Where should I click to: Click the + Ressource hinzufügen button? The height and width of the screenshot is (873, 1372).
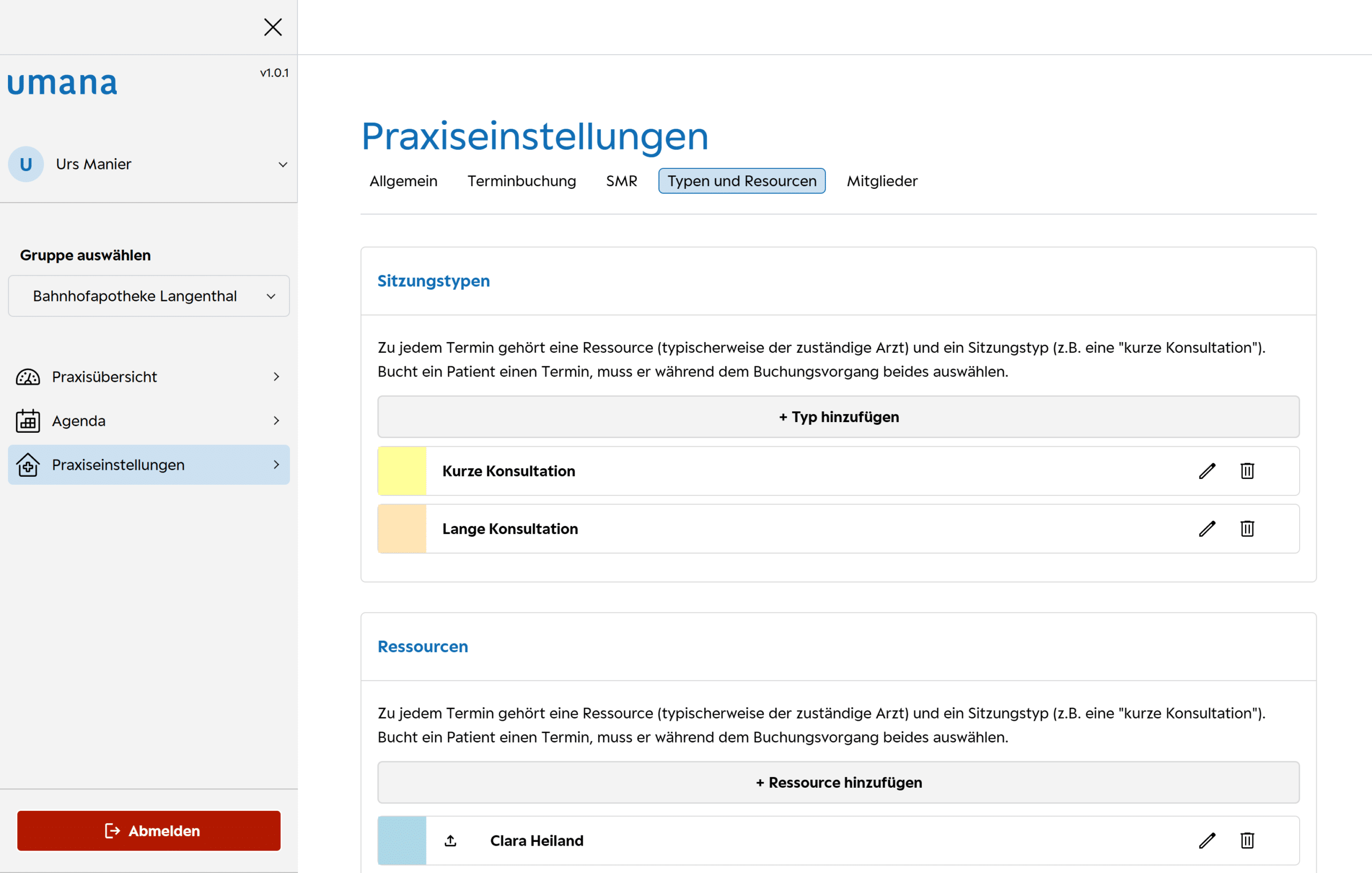click(x=839, y=782)
